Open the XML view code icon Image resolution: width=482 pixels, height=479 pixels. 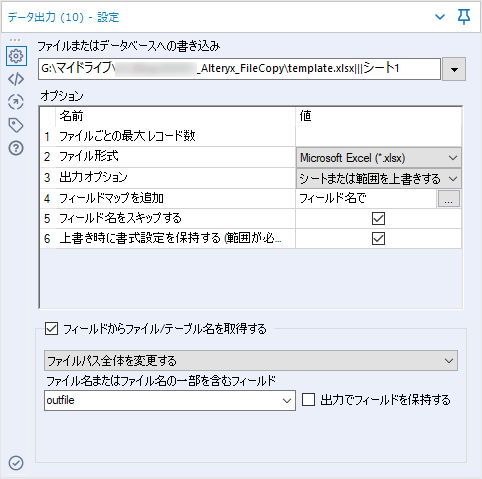click(x=16, y=79)
